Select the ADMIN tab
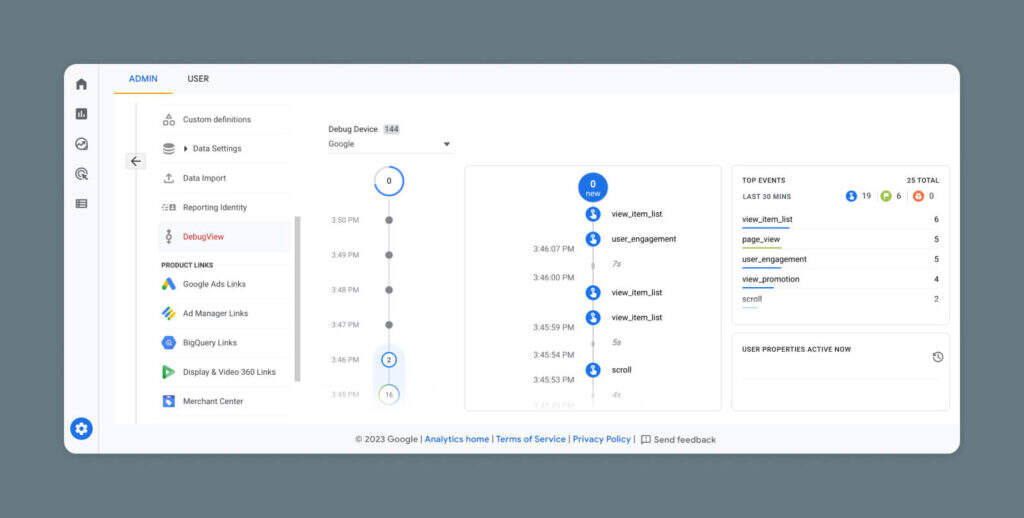1024x518 pixels. click(143, 79)
